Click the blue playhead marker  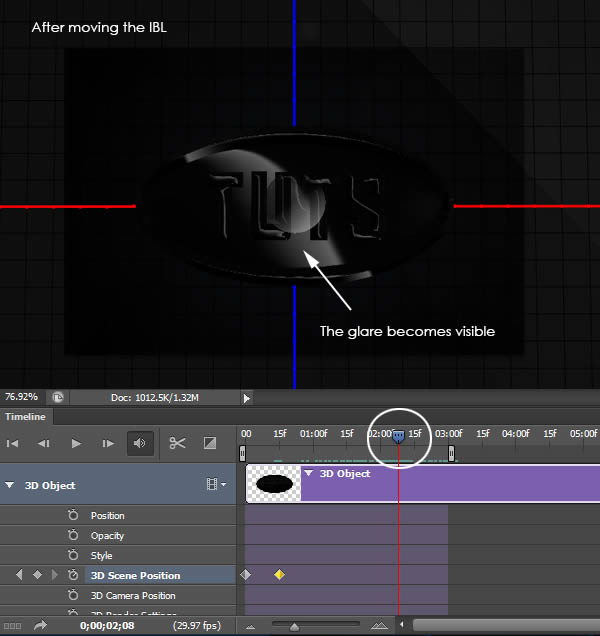coord(398,437)
